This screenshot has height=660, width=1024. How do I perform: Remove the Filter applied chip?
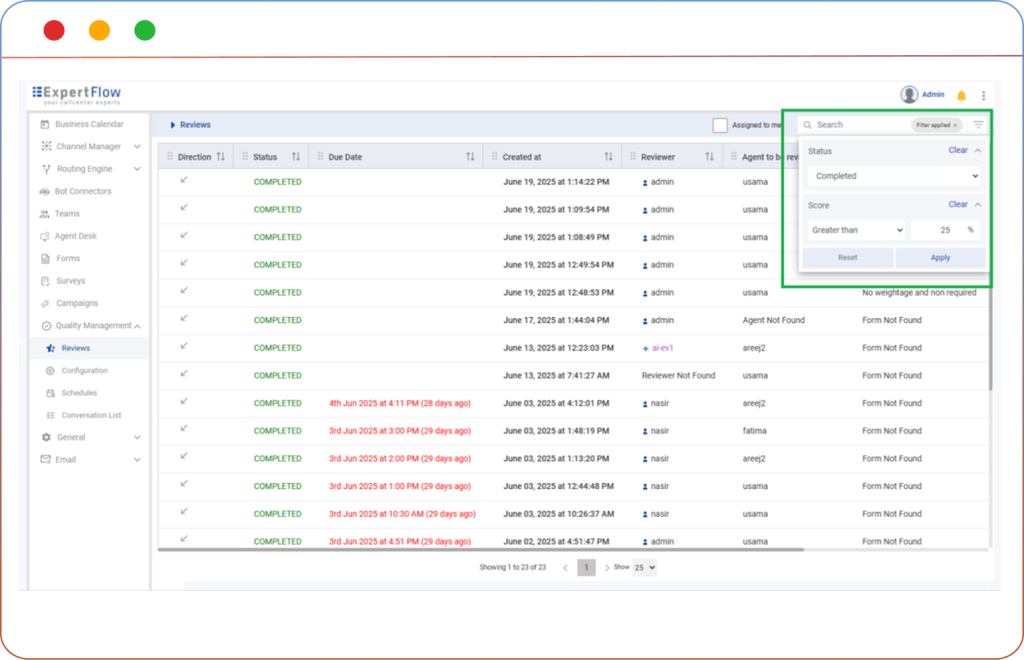coord(955,125)
